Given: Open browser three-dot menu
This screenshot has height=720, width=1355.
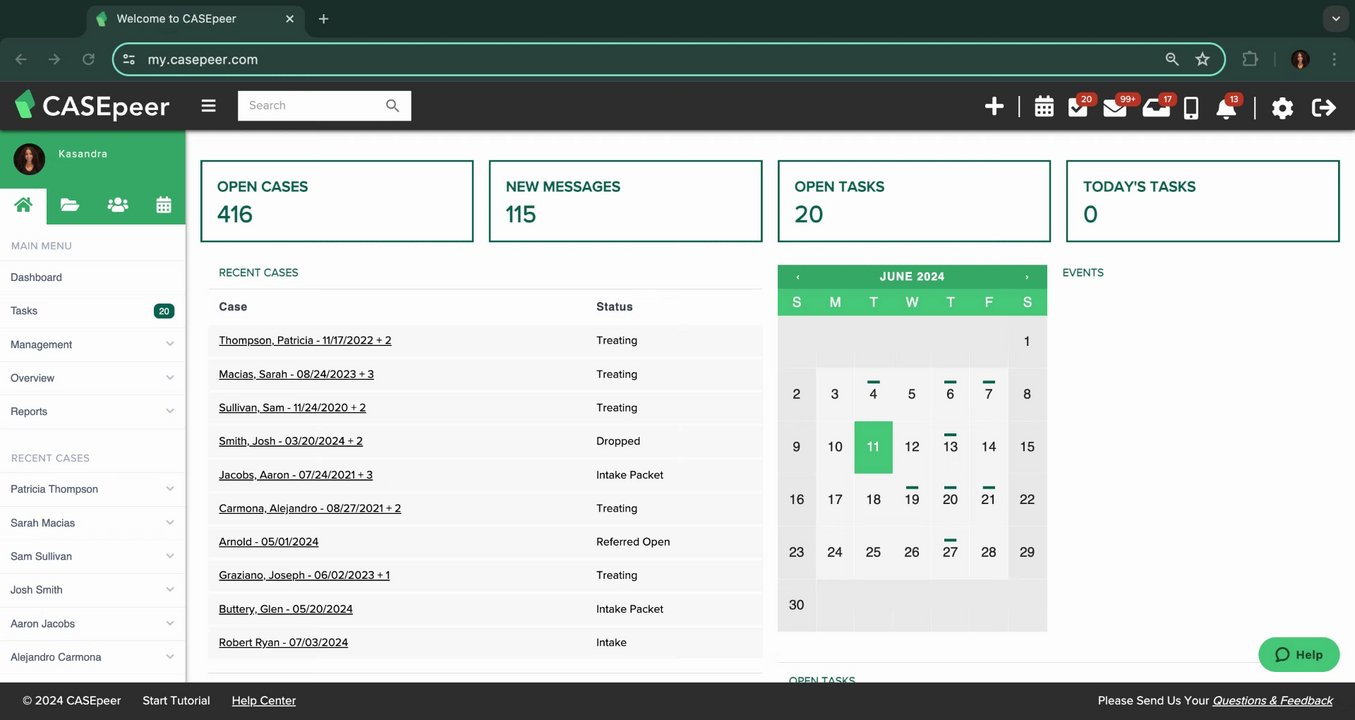Looking at the screenshot, I should pos(1334,59).
